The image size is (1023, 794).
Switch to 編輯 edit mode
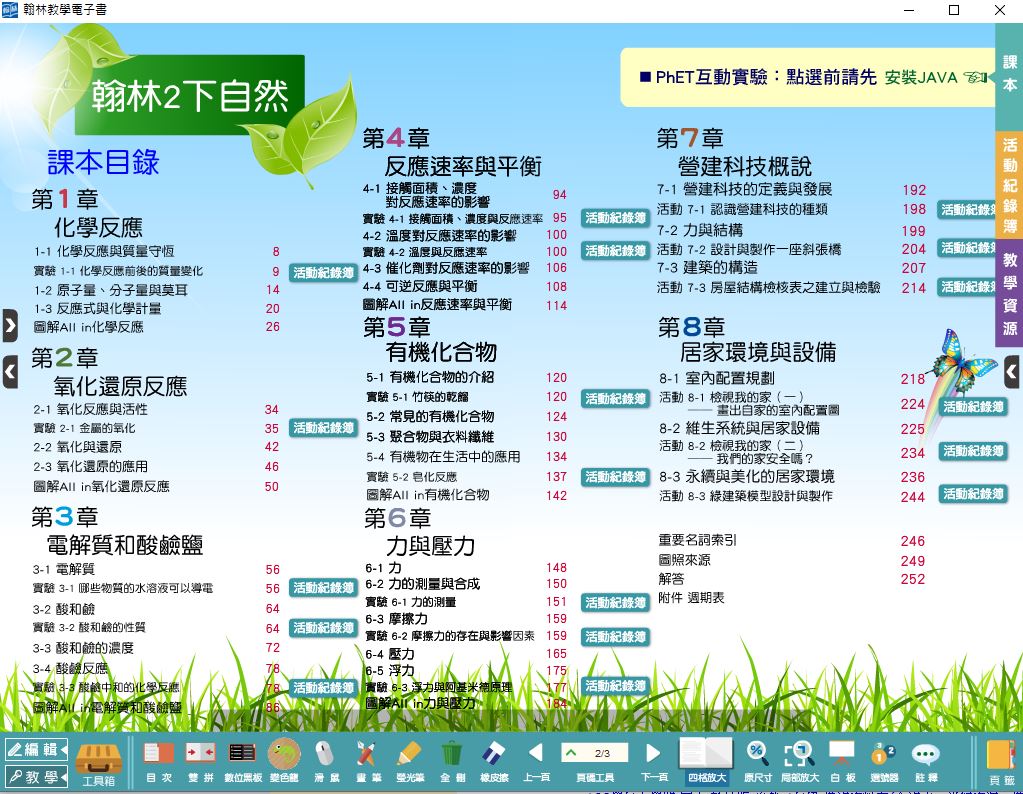coord(35,749)
